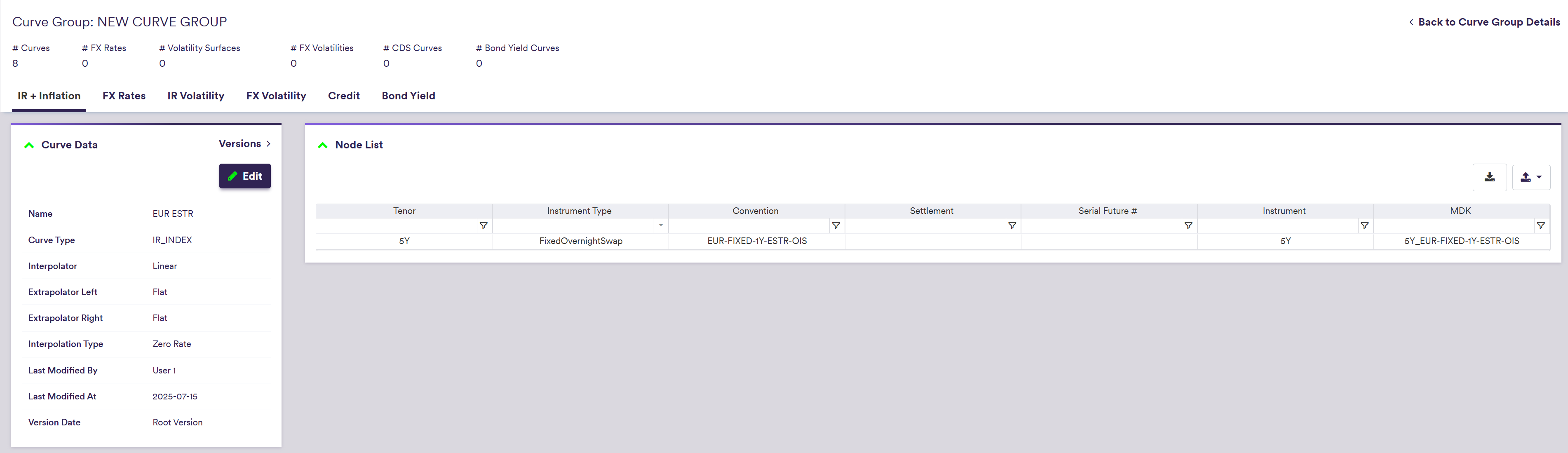Screen dimensions: 1568x453
Task: Select the 5Y FixedOvernightSwap row
Action: click(x=580, y=241)
